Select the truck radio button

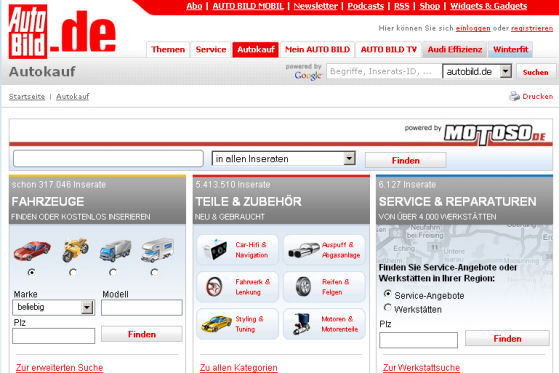point(113,272)
